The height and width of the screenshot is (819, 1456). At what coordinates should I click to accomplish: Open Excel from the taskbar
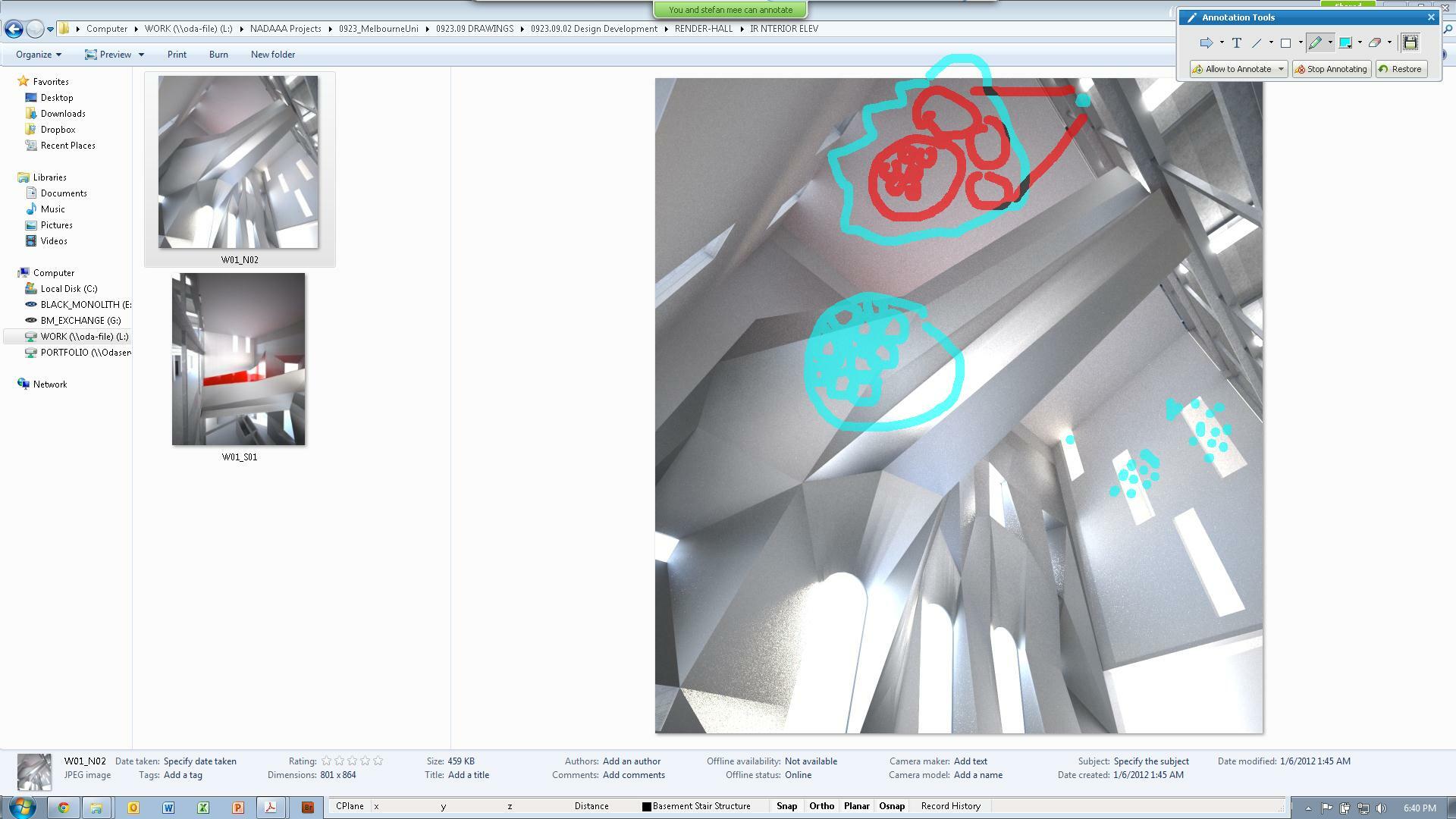[x=203, y=808]
